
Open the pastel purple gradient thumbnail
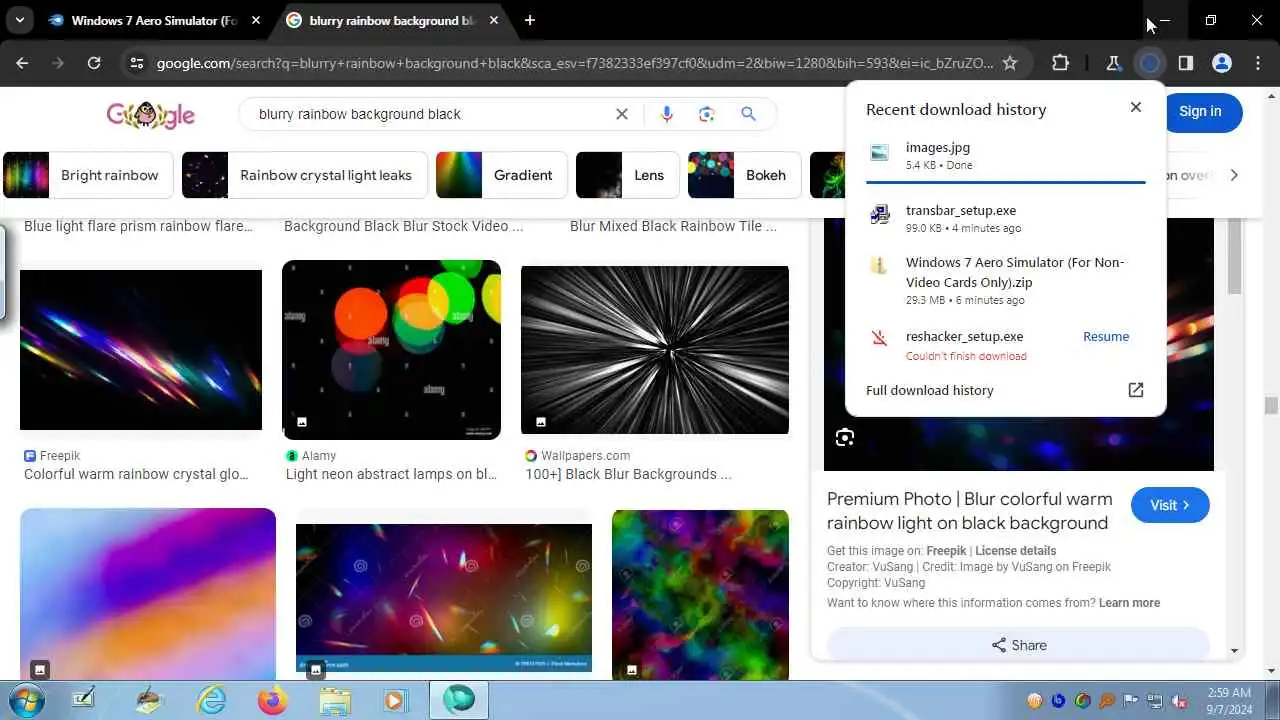tap(148, 594)
